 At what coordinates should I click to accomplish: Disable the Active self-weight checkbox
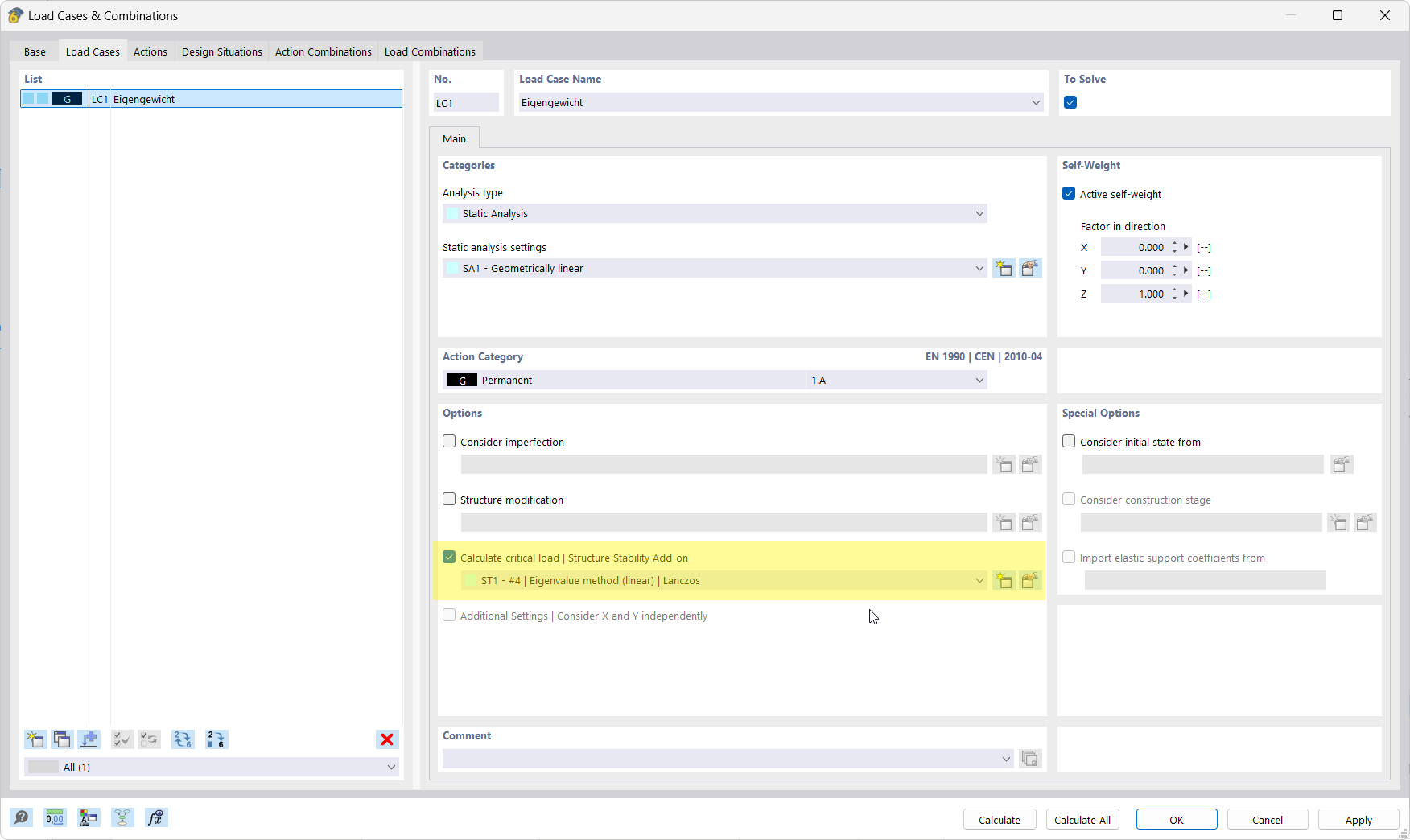(x=1068, y=193)
